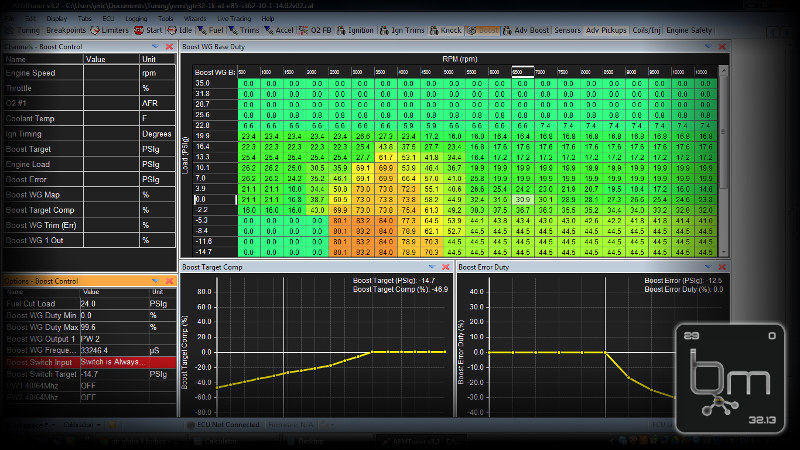Viewport: 800px width, 450px height.
Task: Select the highlighted 30.9 table cell
Action: coord(522,199)
